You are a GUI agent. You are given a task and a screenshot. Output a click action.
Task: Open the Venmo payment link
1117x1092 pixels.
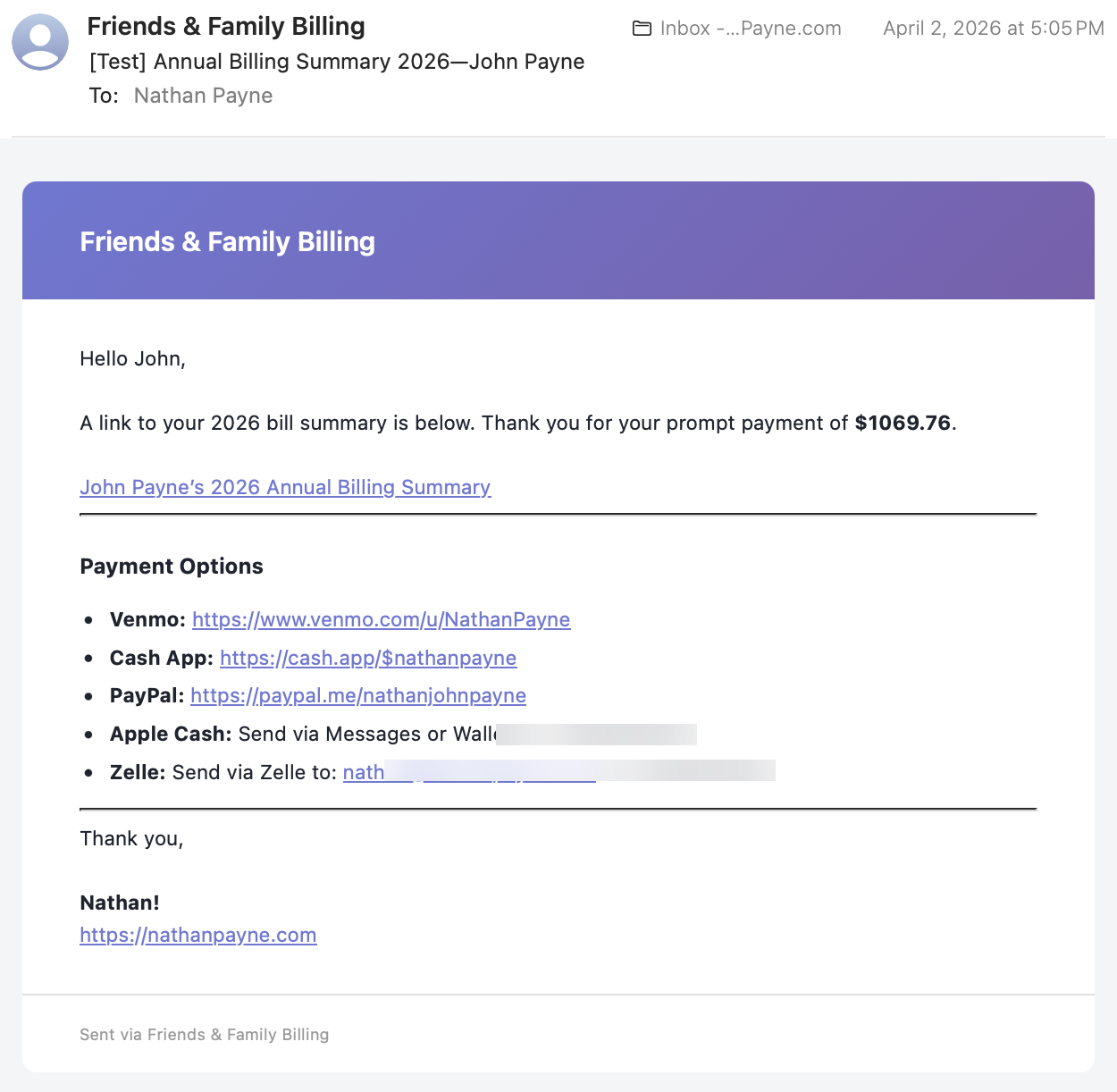[x=382, y=619]
